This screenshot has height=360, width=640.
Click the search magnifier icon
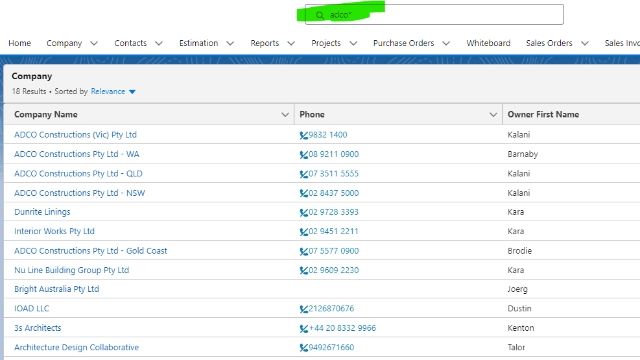(x=320, y=15)
